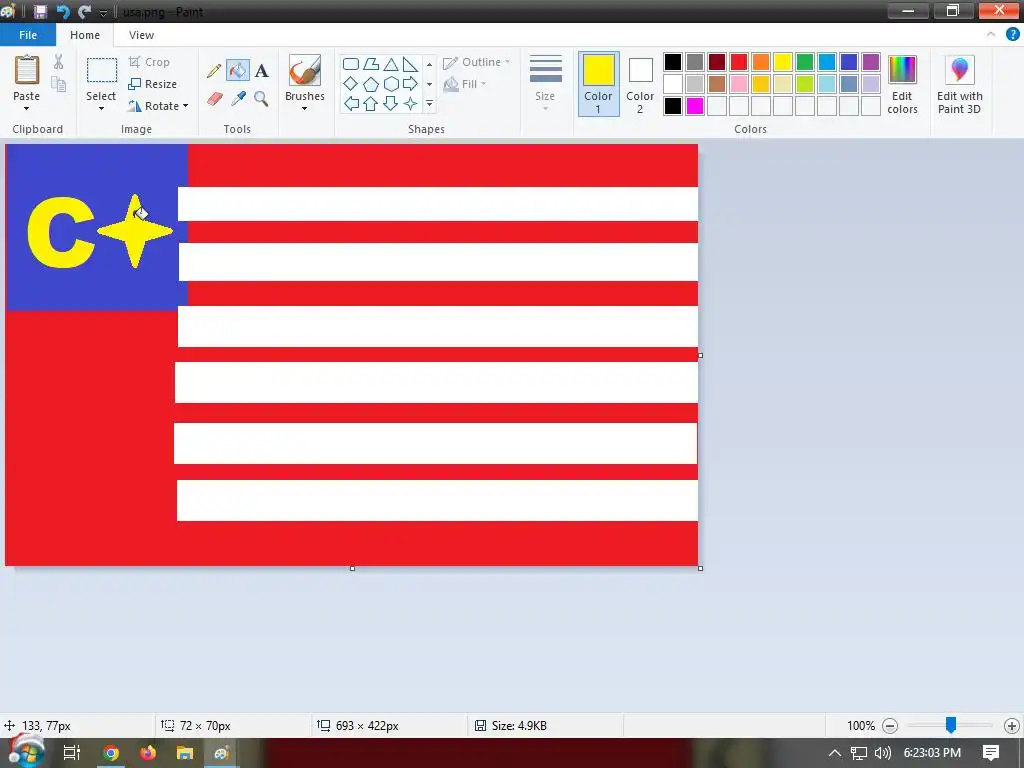
Task: Click the Resize button
Action: pos(153,84)
